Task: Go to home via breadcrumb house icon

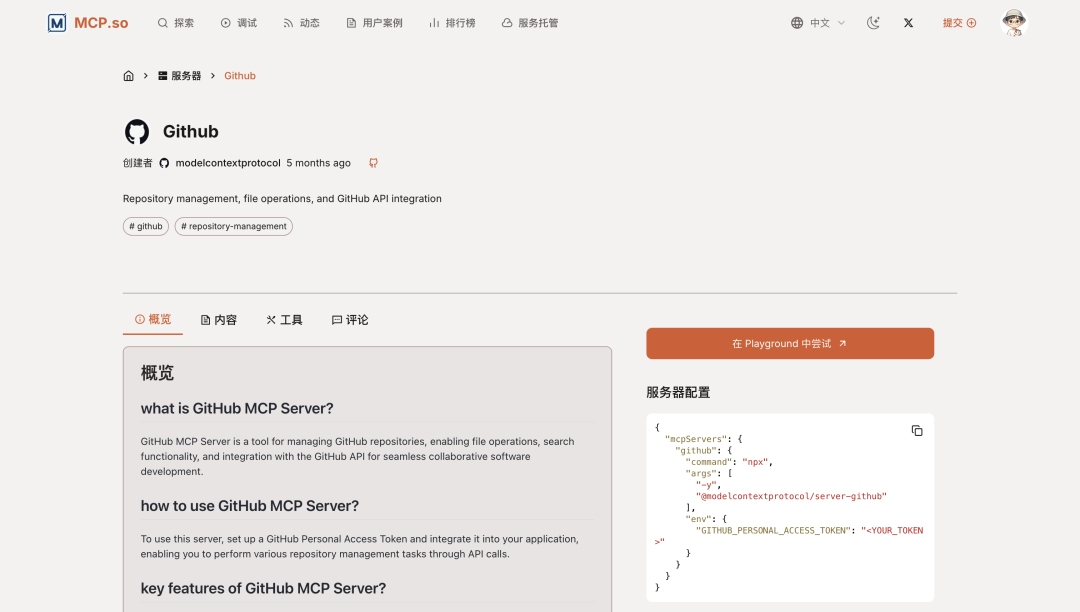Action: 128,76
